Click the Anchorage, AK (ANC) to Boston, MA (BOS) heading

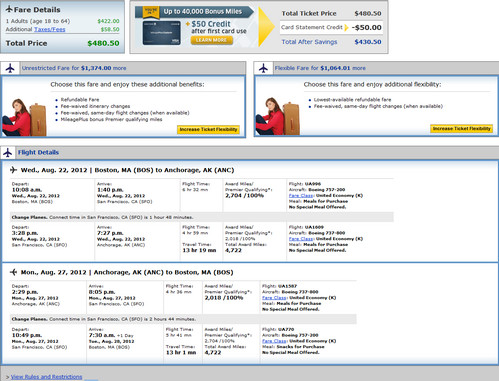[x=163, y=272]
